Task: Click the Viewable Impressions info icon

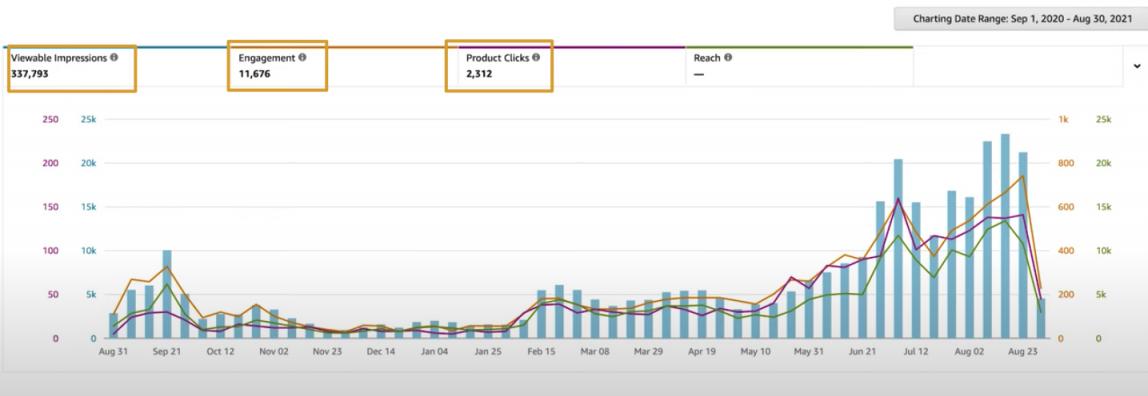Action: pos(114,57)
